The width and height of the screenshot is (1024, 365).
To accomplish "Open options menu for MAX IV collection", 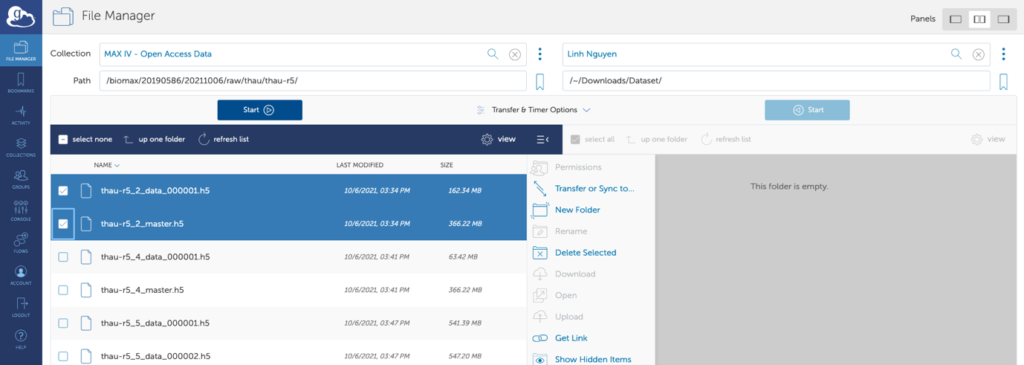I will tap(540, 54).
